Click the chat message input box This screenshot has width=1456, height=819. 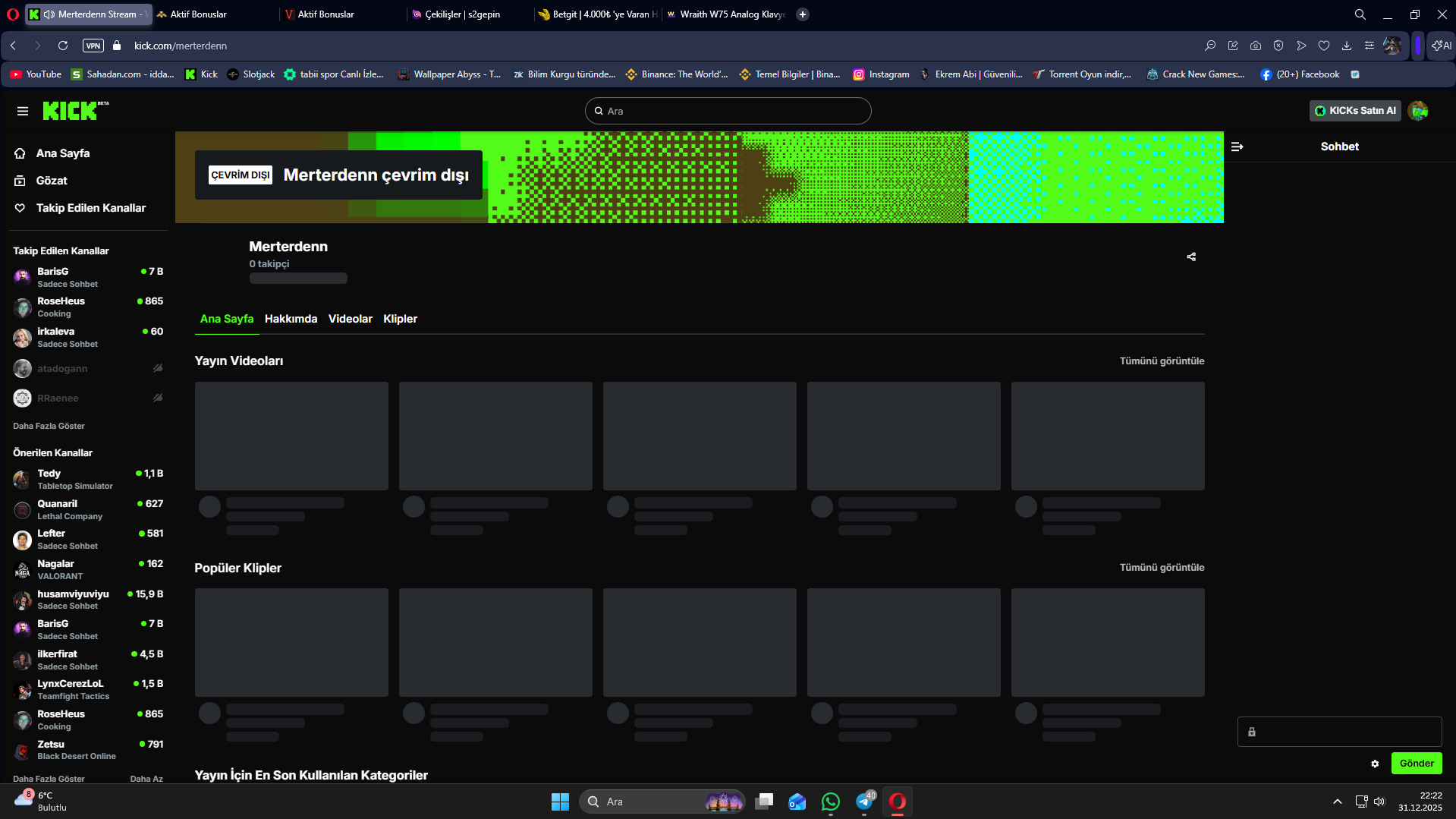click(1339, 732)
